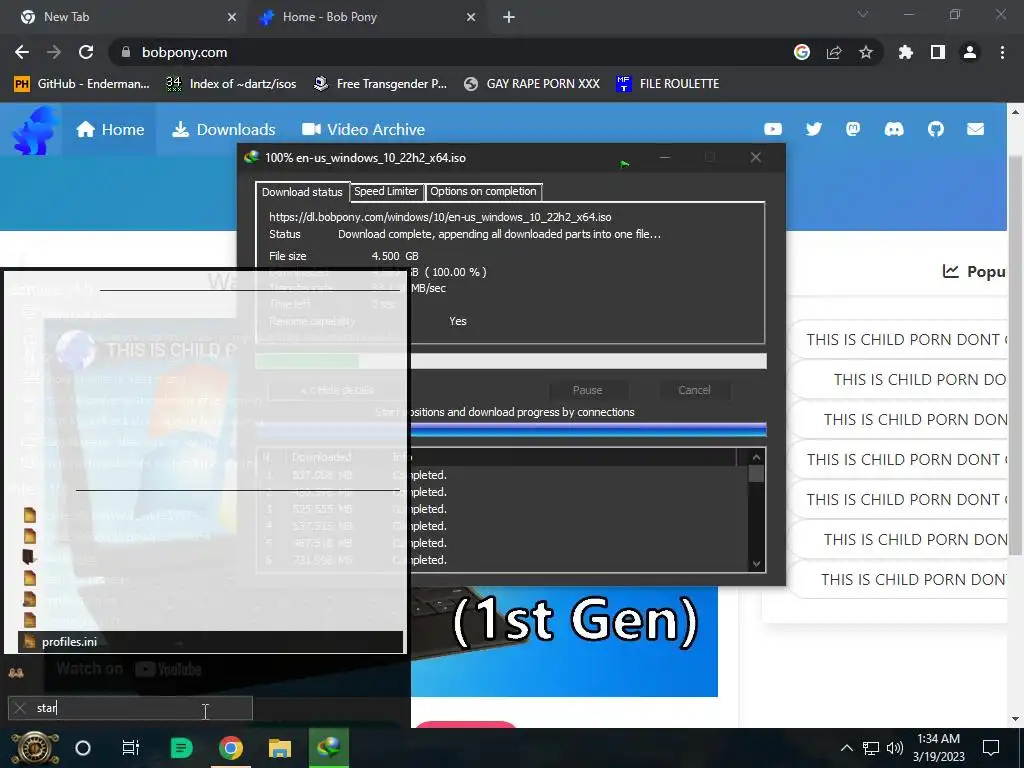Close the New Tab tab

(232, 17)
